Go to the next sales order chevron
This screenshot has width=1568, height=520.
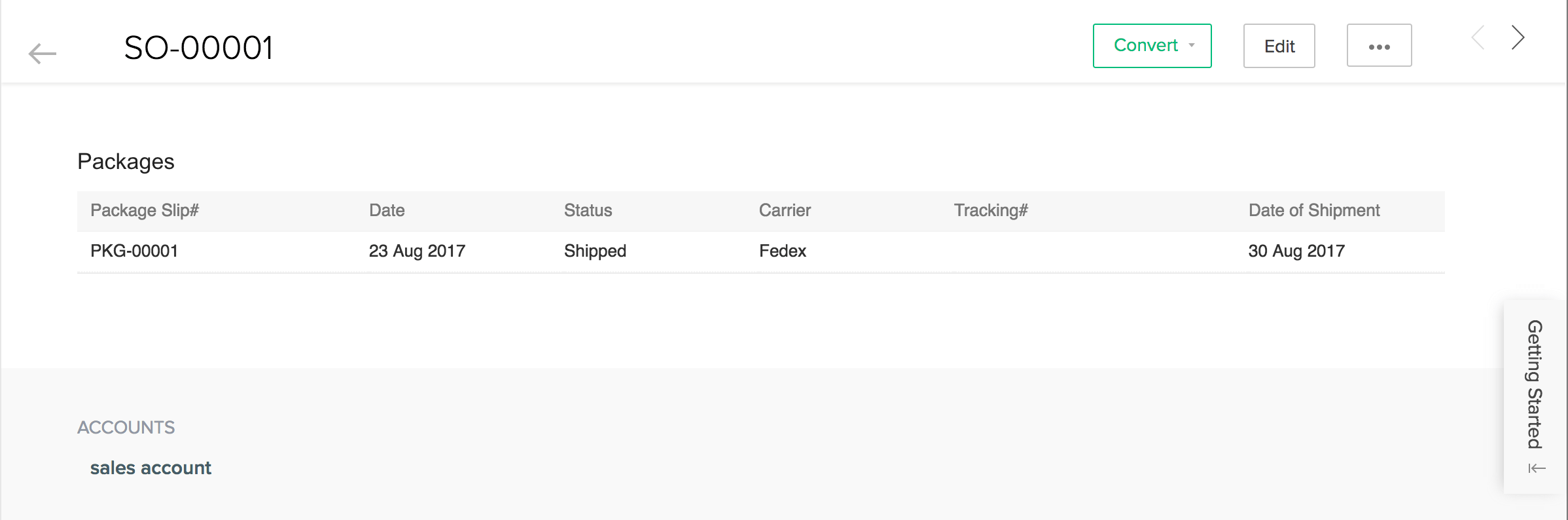coord(1518,38)
